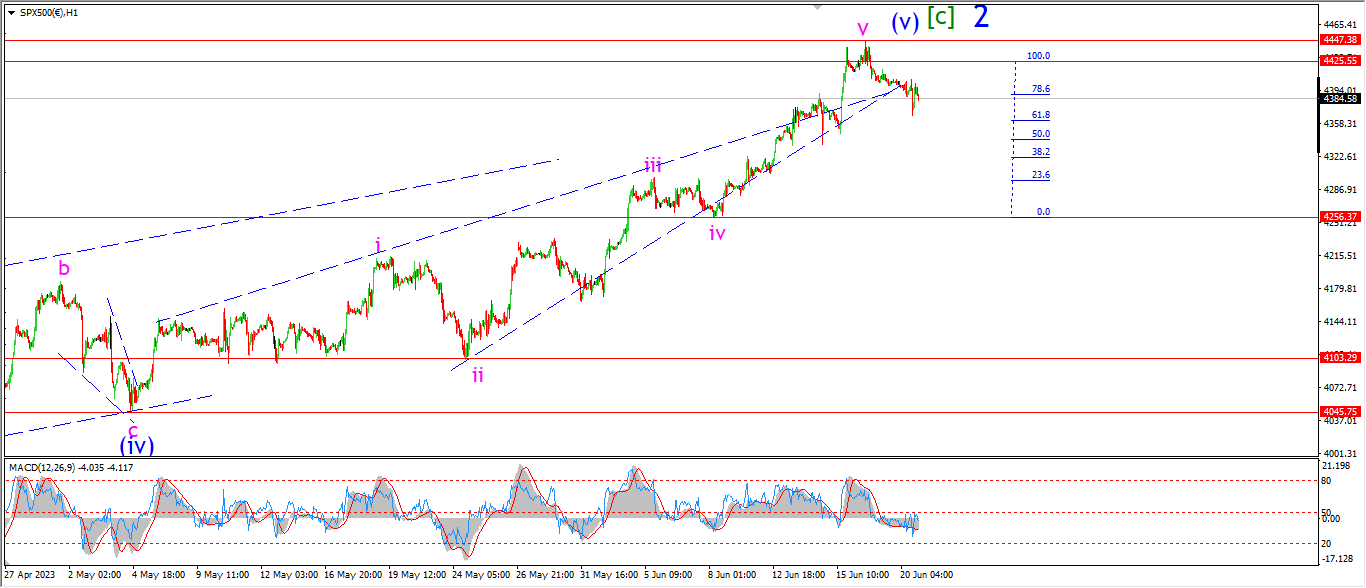1366x588 pixels.
Task: Click the 5 Jun 09:00 time label
Action: click(x=669, y=576)
